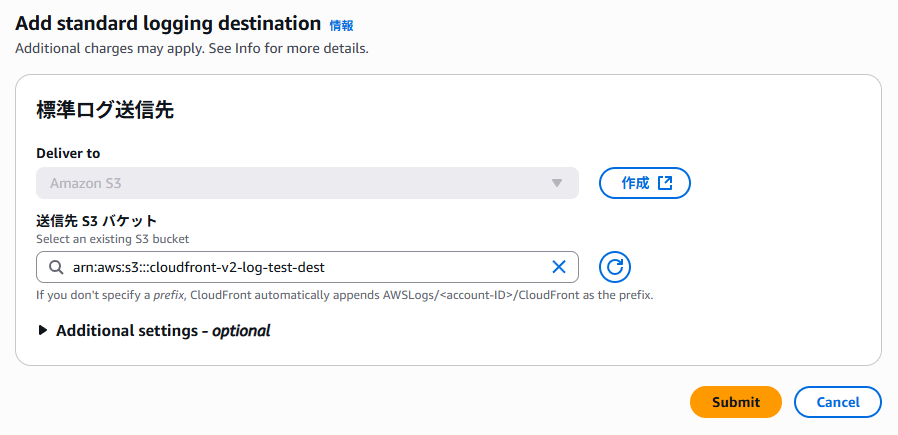The image size is (898, 435).
Task: Click the Deliver to field label
Action: point(68,153)
